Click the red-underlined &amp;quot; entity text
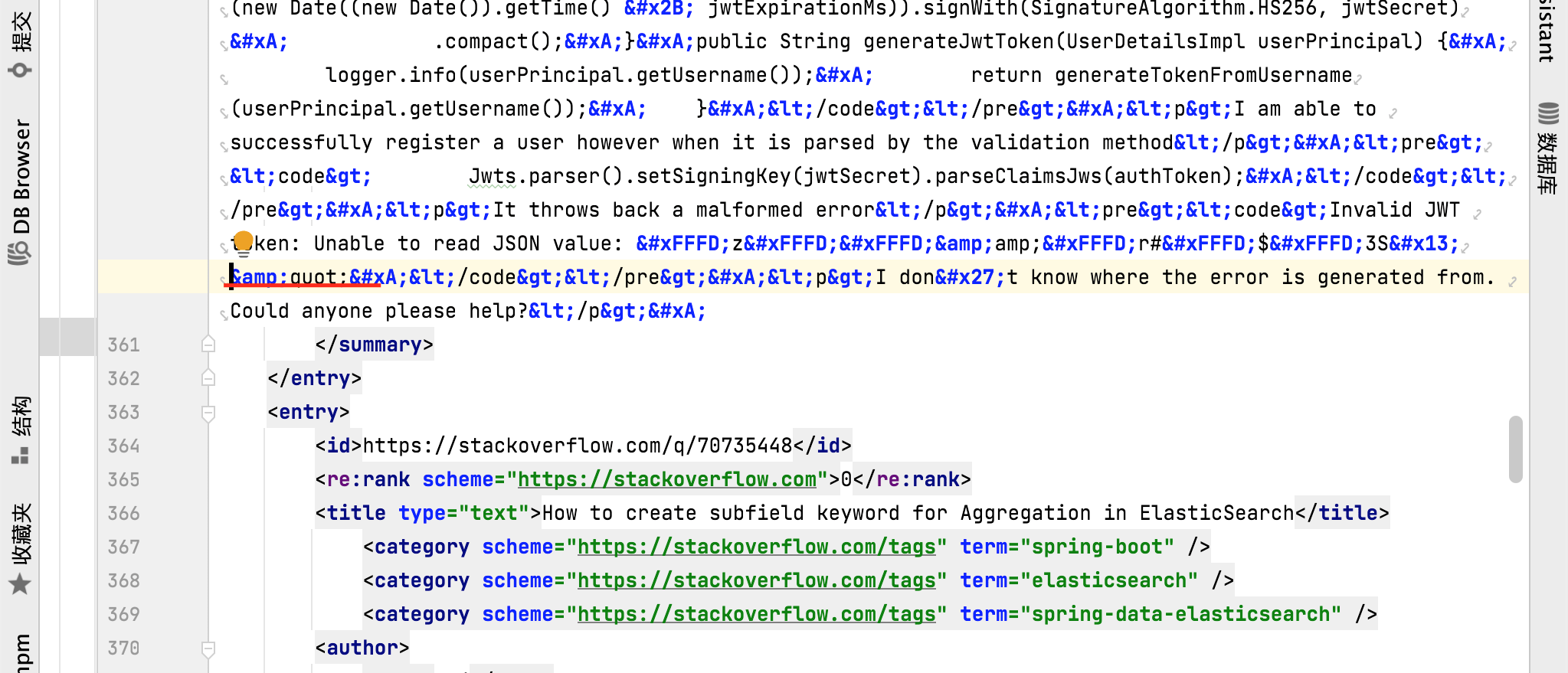The image size is (1568, 673). click(290, 277)
